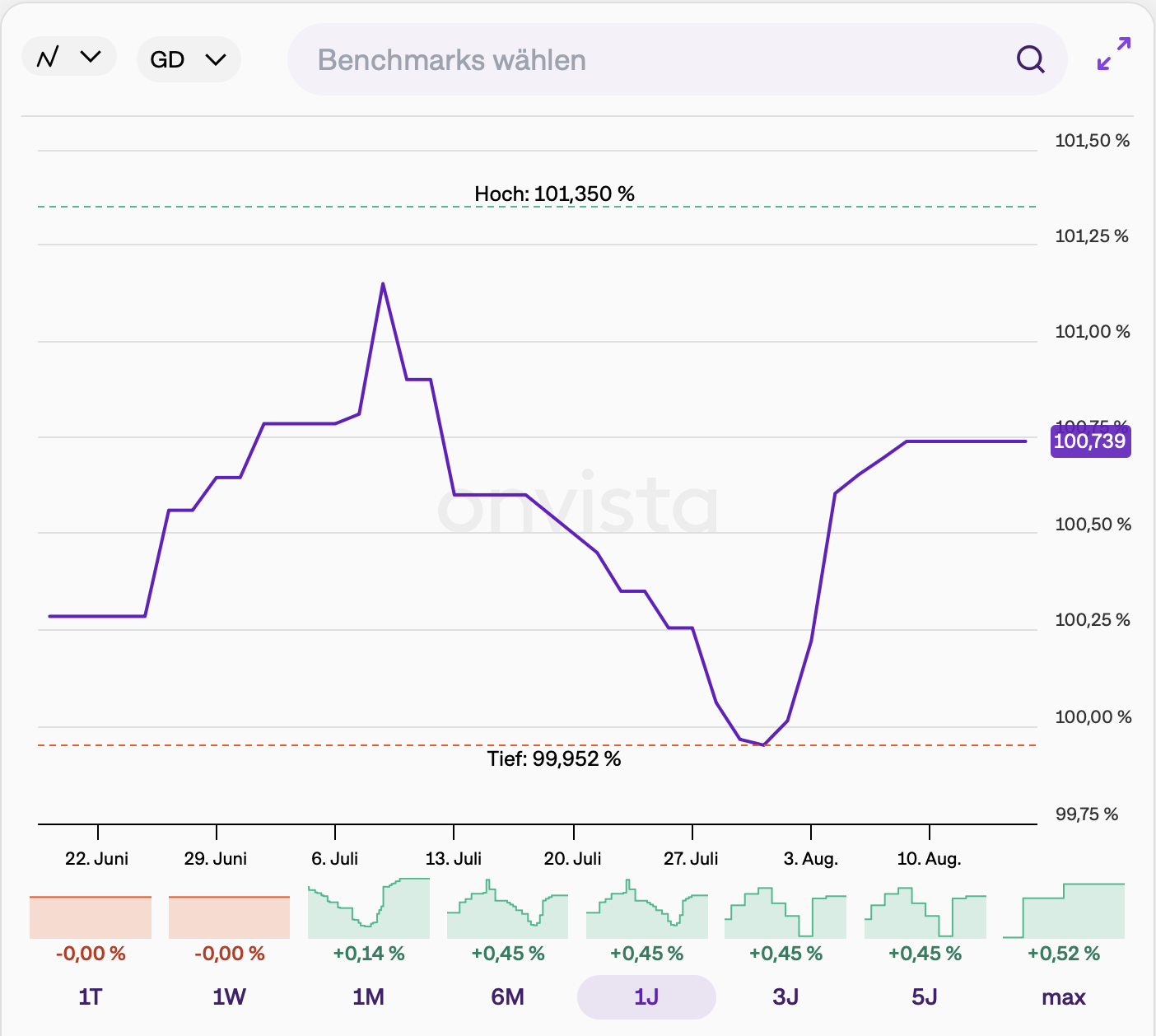
Task: Open the chart type dropdown
Action: pyautogui.click(x=69, y=58)
